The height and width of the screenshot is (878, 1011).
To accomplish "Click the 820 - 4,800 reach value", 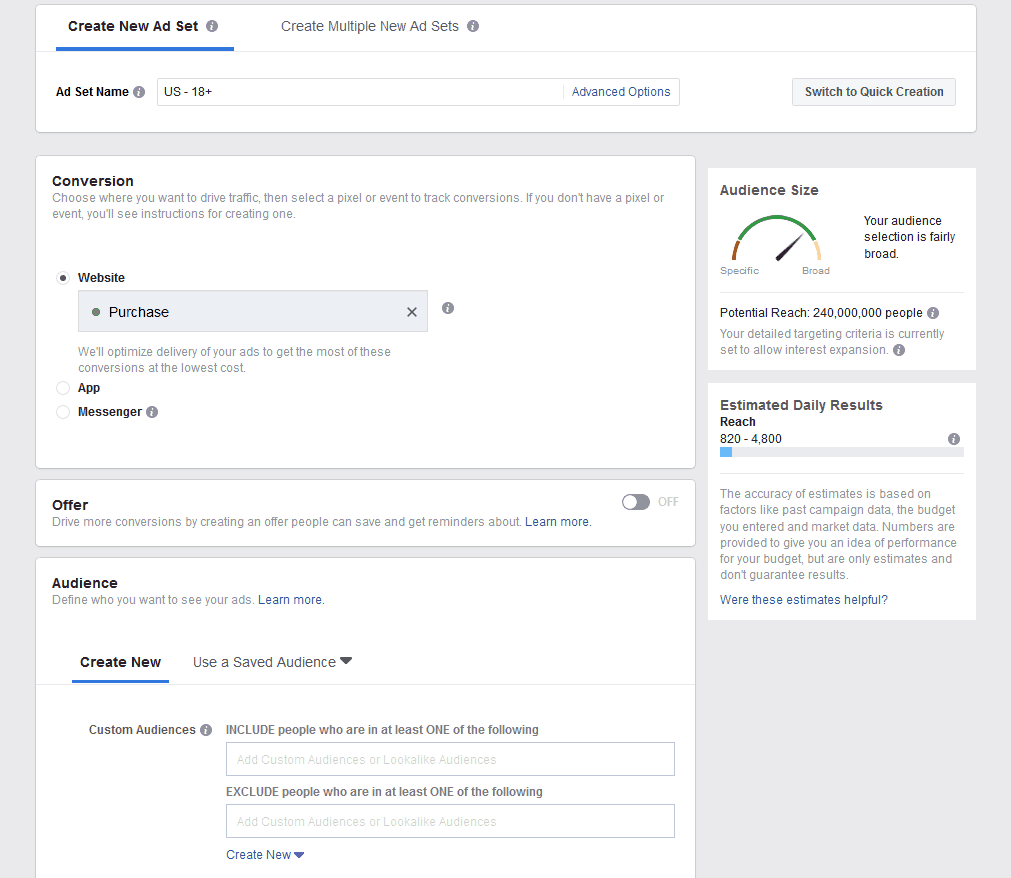I will click(751, 439).
